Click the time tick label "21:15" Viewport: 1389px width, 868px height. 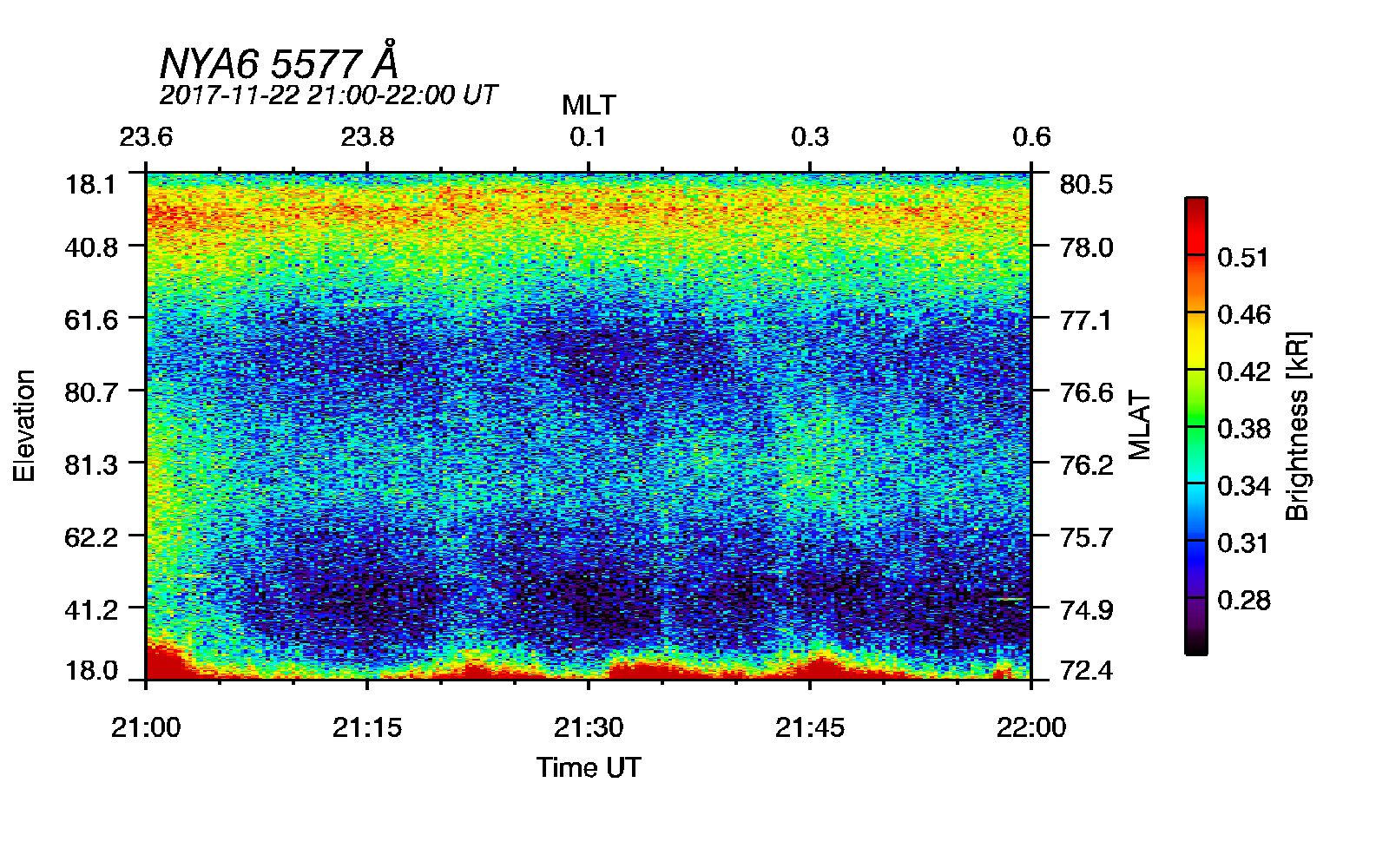(367, 727)
